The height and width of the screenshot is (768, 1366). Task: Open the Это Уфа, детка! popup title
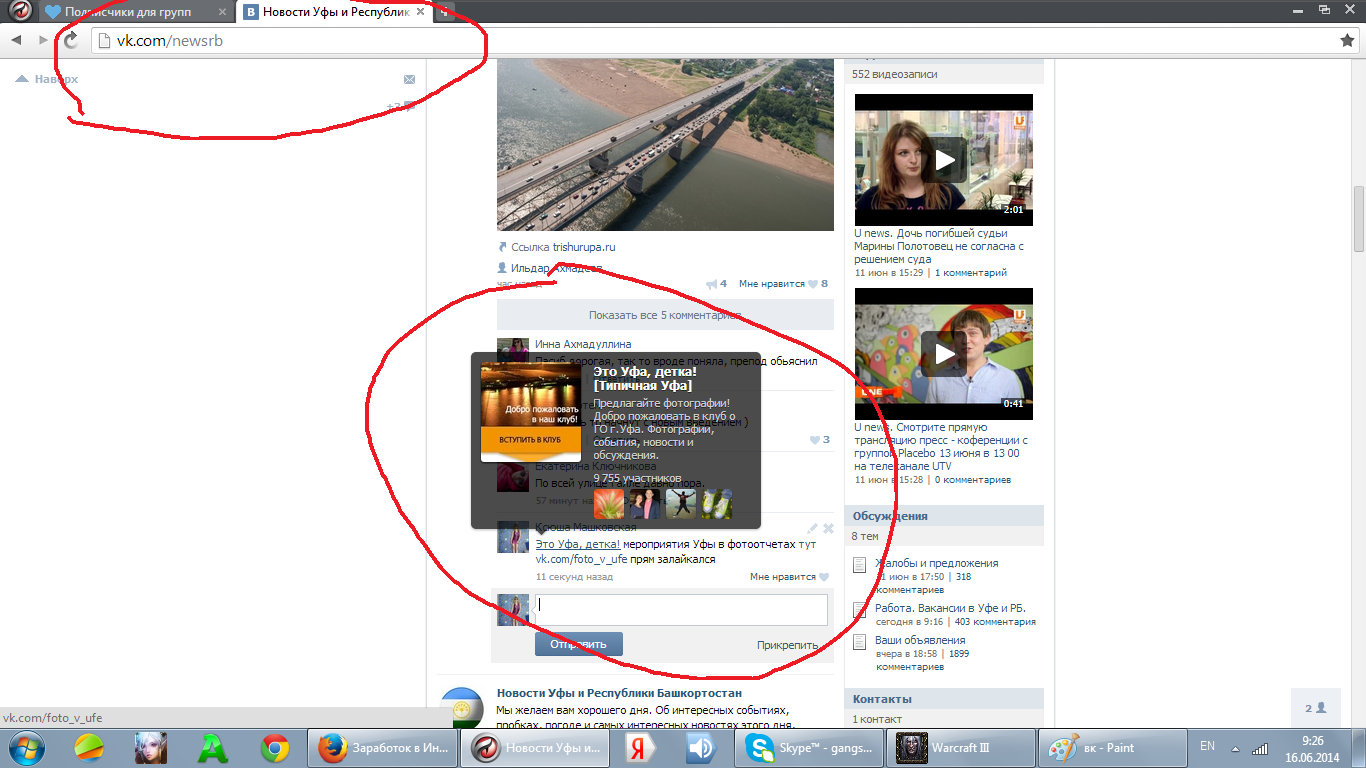pyautogui.click(x=644, y=377)
